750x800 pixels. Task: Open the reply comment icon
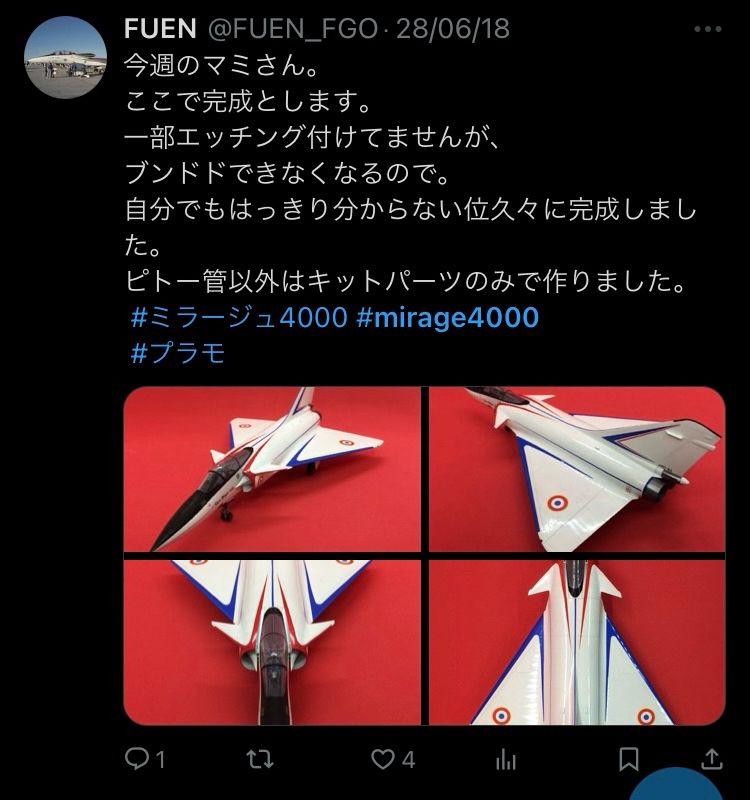pos(136,759)
